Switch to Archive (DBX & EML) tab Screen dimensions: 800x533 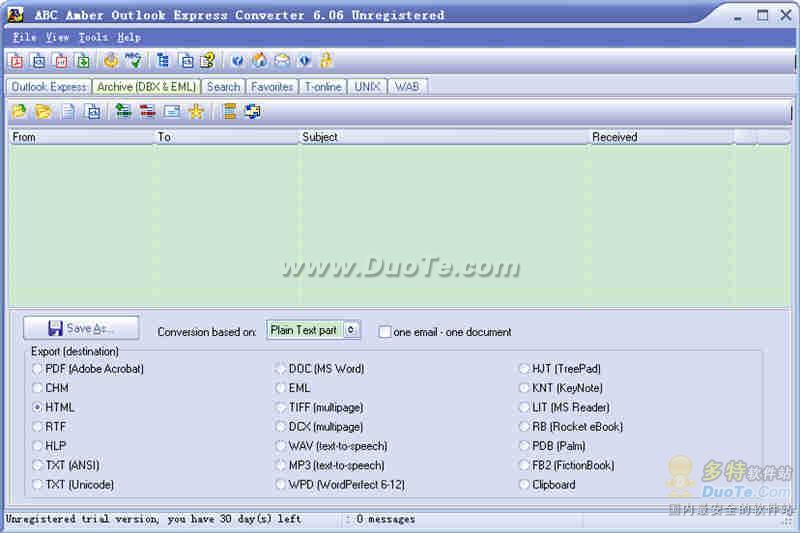146,87
